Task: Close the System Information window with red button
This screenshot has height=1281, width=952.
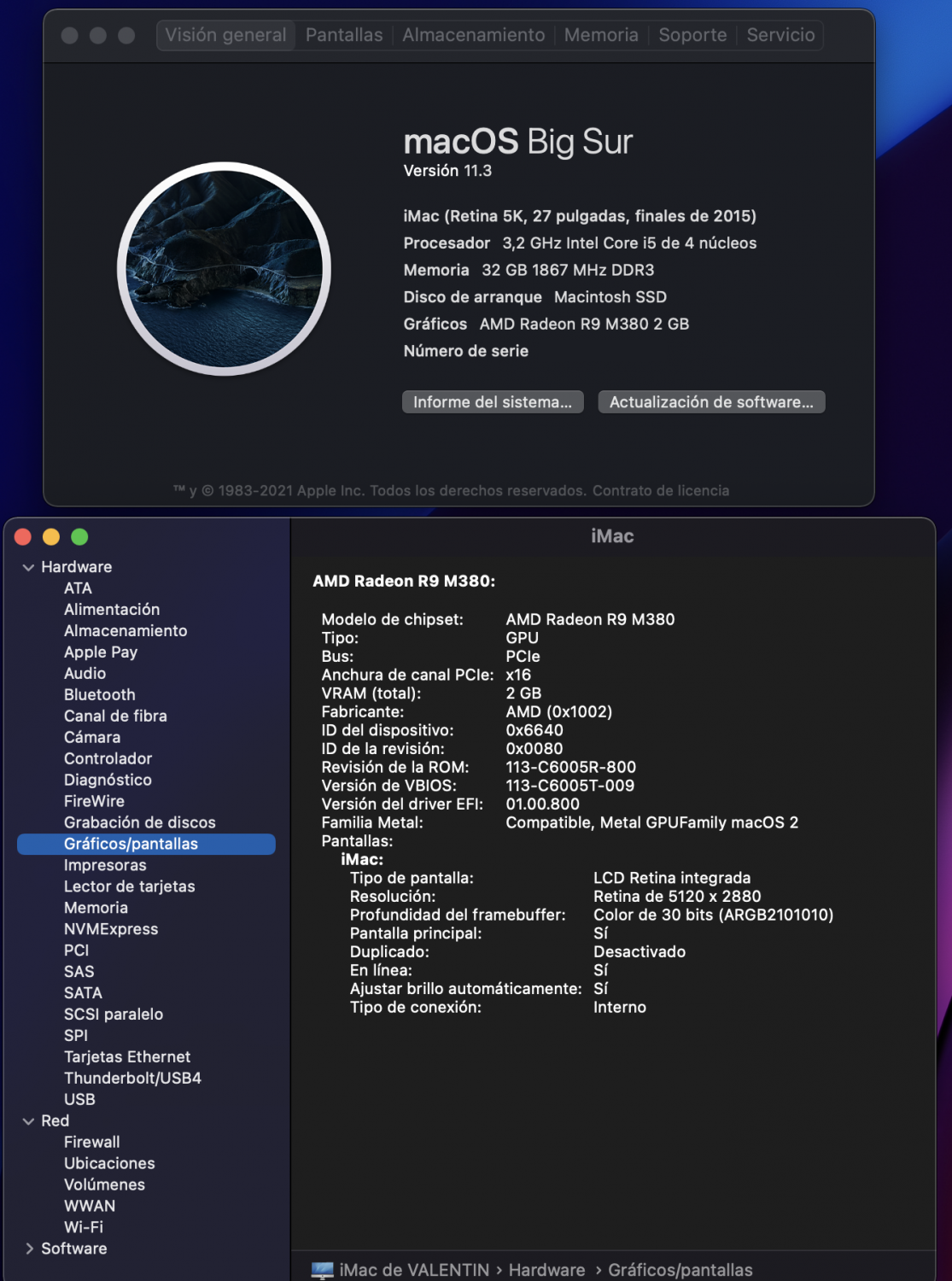Action: pyautogui.click(x=23, y=536)
